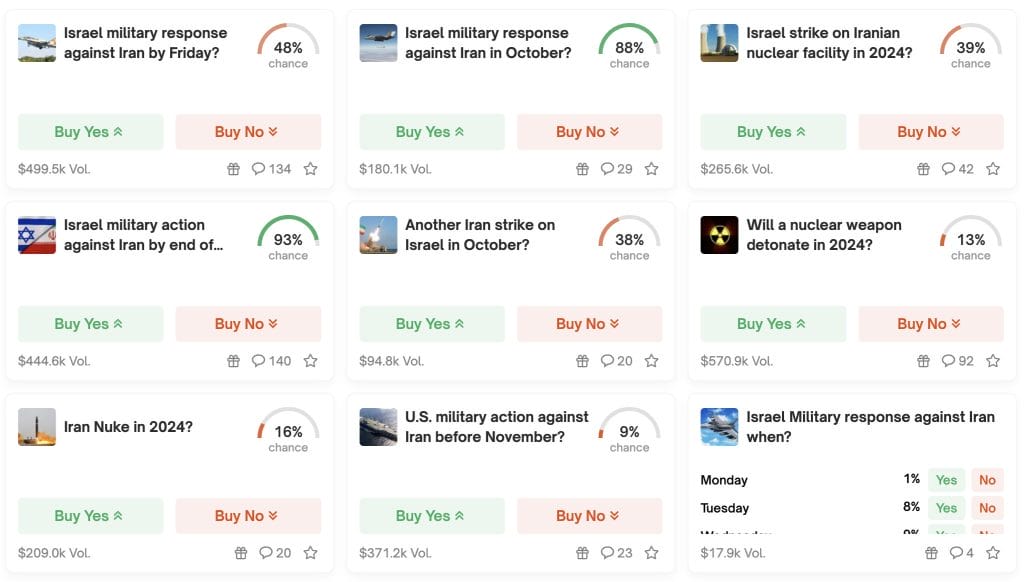Select No for Tuesday outcome
1024x582 pixels.
[987, 508]
